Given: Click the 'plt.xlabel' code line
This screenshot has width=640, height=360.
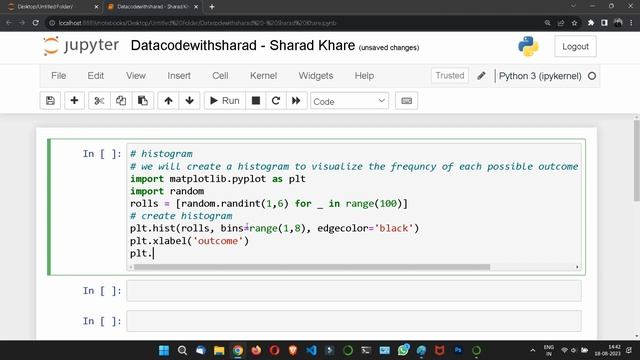Looking at the screenshot, I should point(189,241).
